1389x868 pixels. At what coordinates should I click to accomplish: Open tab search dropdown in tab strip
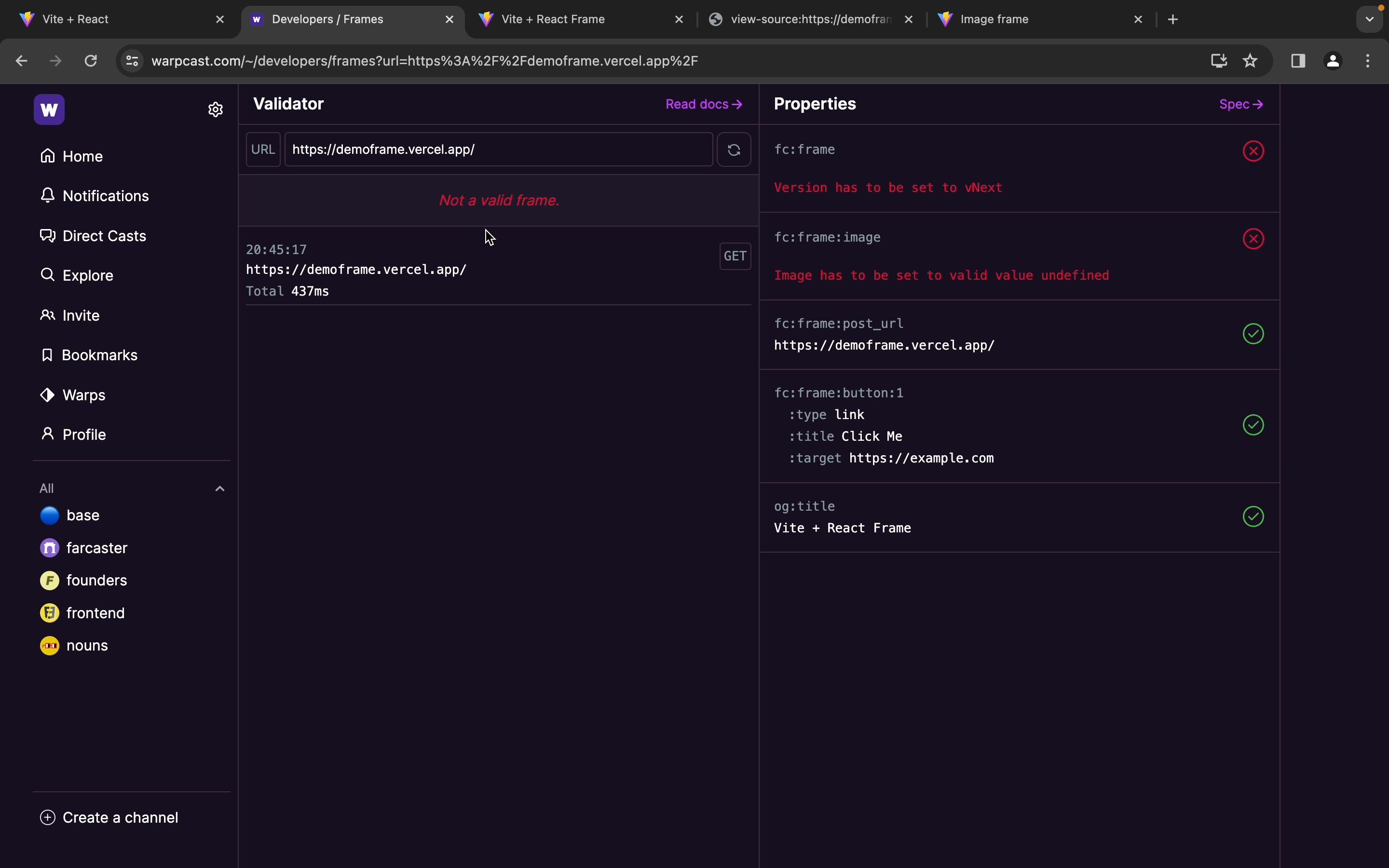[x=1371, y=19]
